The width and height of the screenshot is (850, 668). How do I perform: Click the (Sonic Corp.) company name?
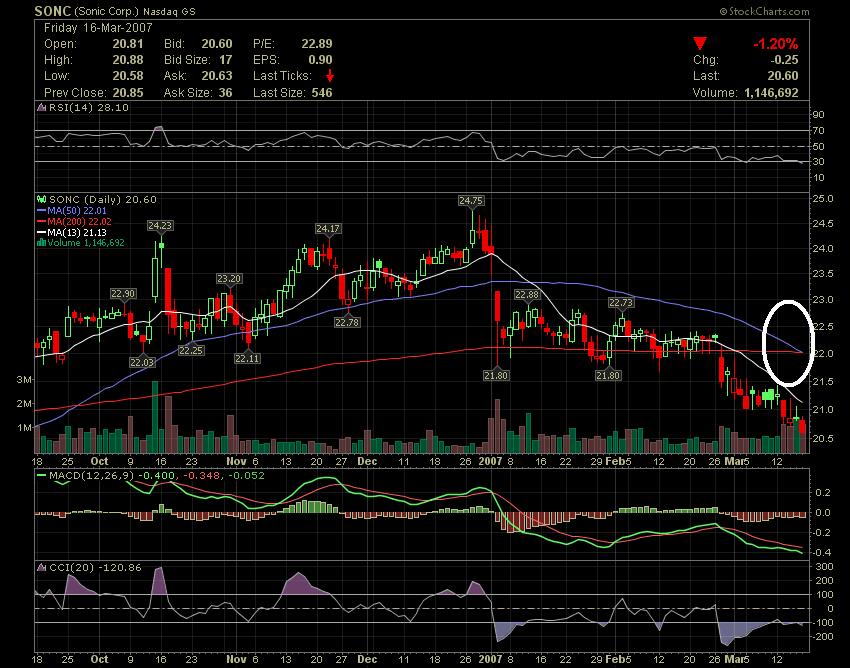107,11
